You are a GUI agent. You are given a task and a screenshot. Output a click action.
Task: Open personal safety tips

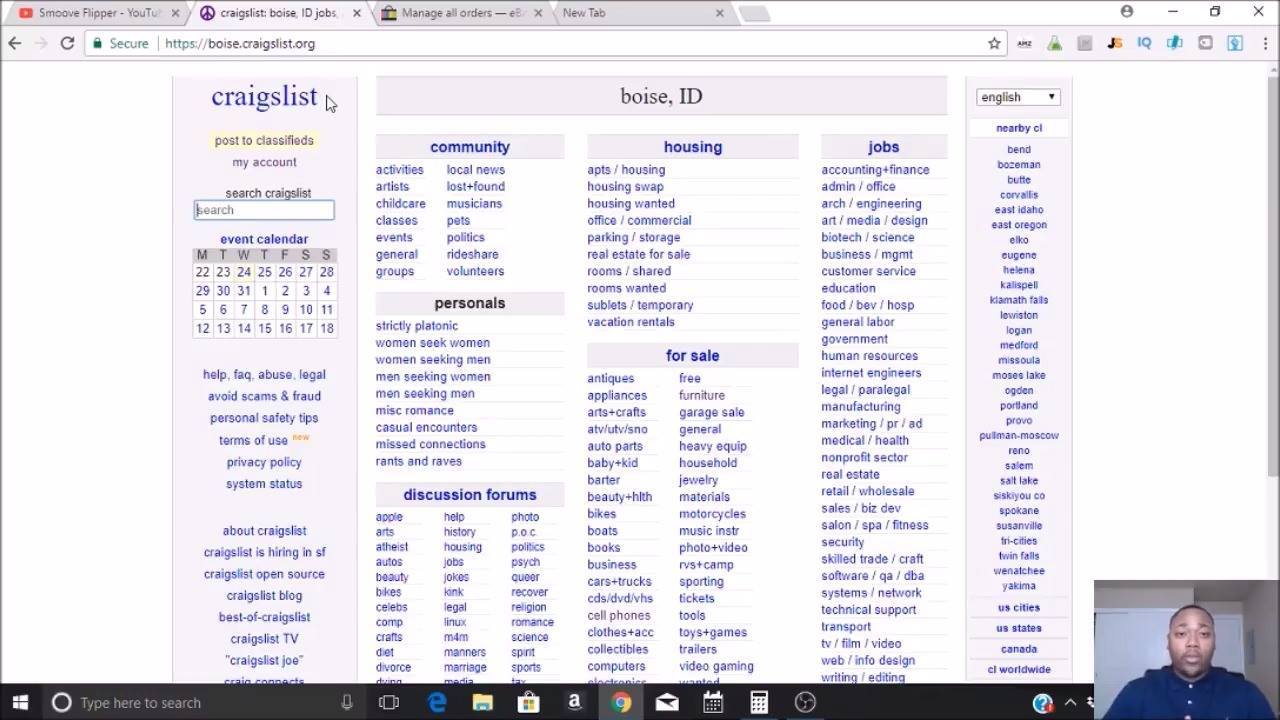264,418
